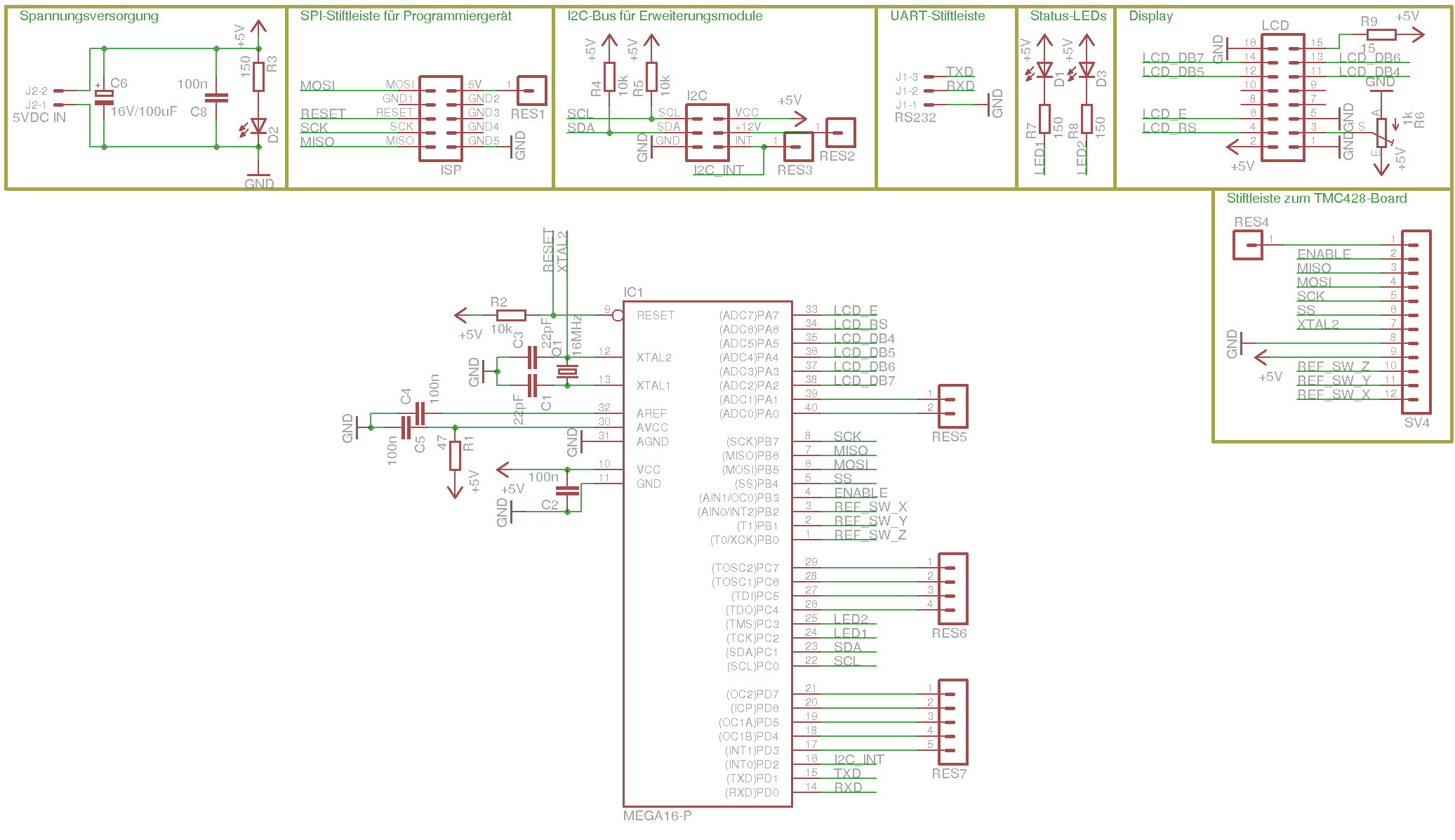The image size is (1455, 840).
Task: Click the 'RXD' label at IC pin 14
Action: click(x=848, y=787)
